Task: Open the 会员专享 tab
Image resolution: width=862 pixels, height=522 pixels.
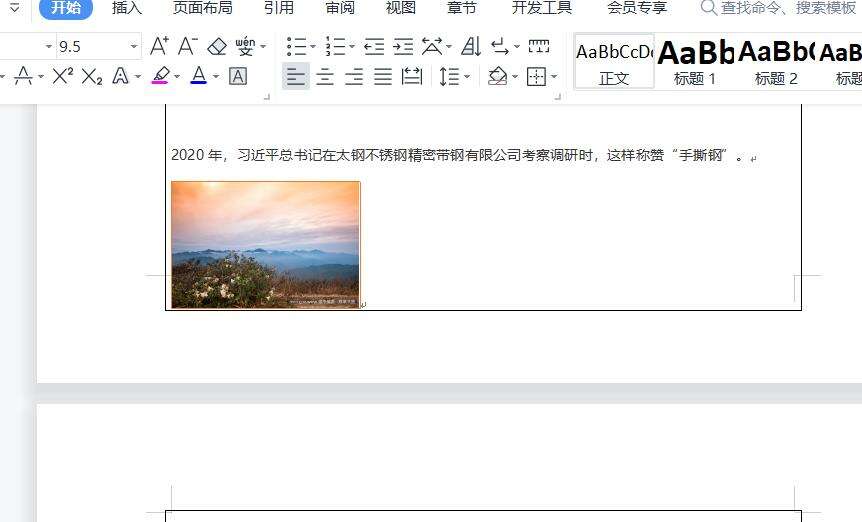Action: point(637,8)
